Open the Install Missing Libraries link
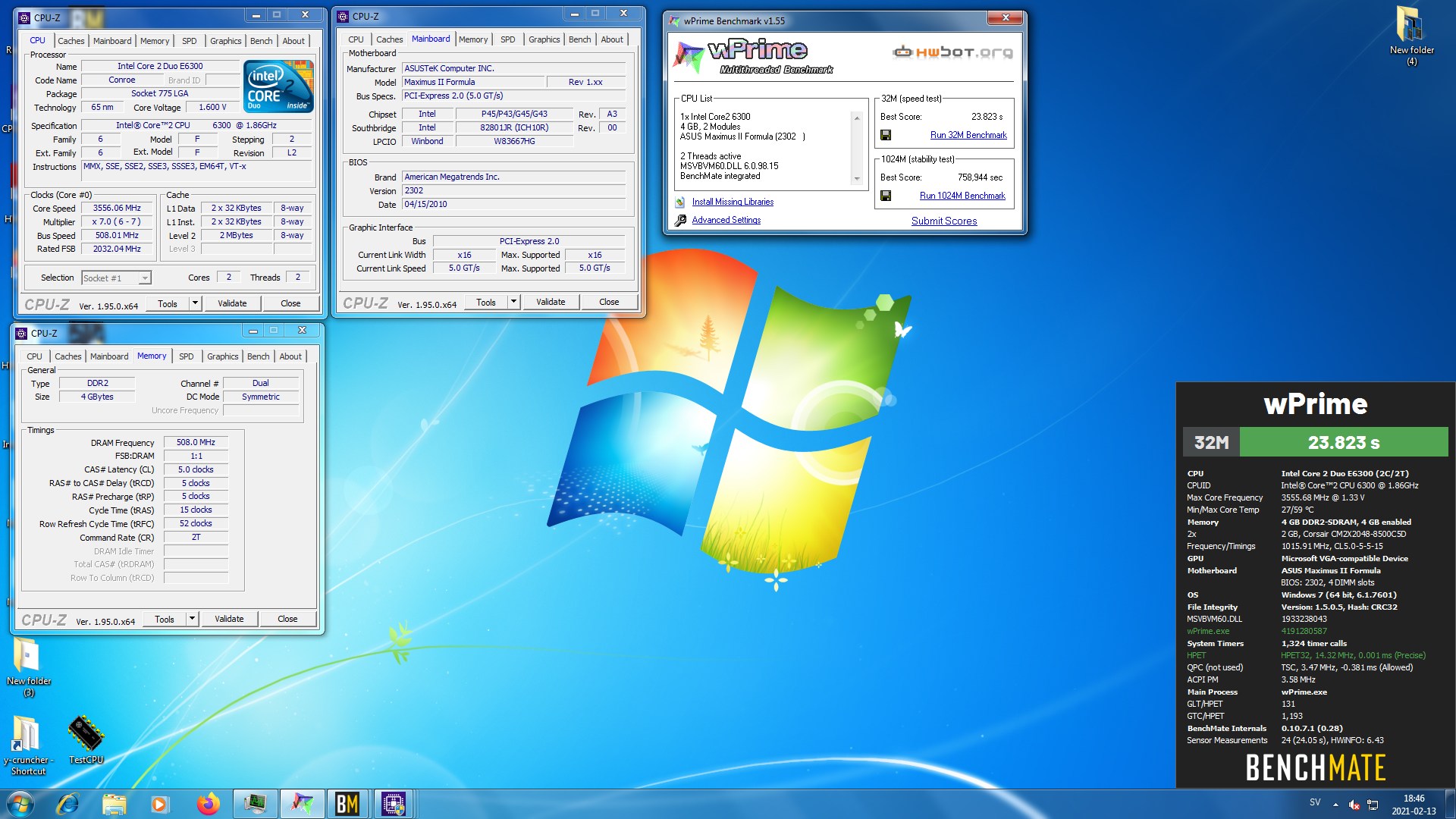This screenshot has width=1456, height=819. (x=733, y=202)
